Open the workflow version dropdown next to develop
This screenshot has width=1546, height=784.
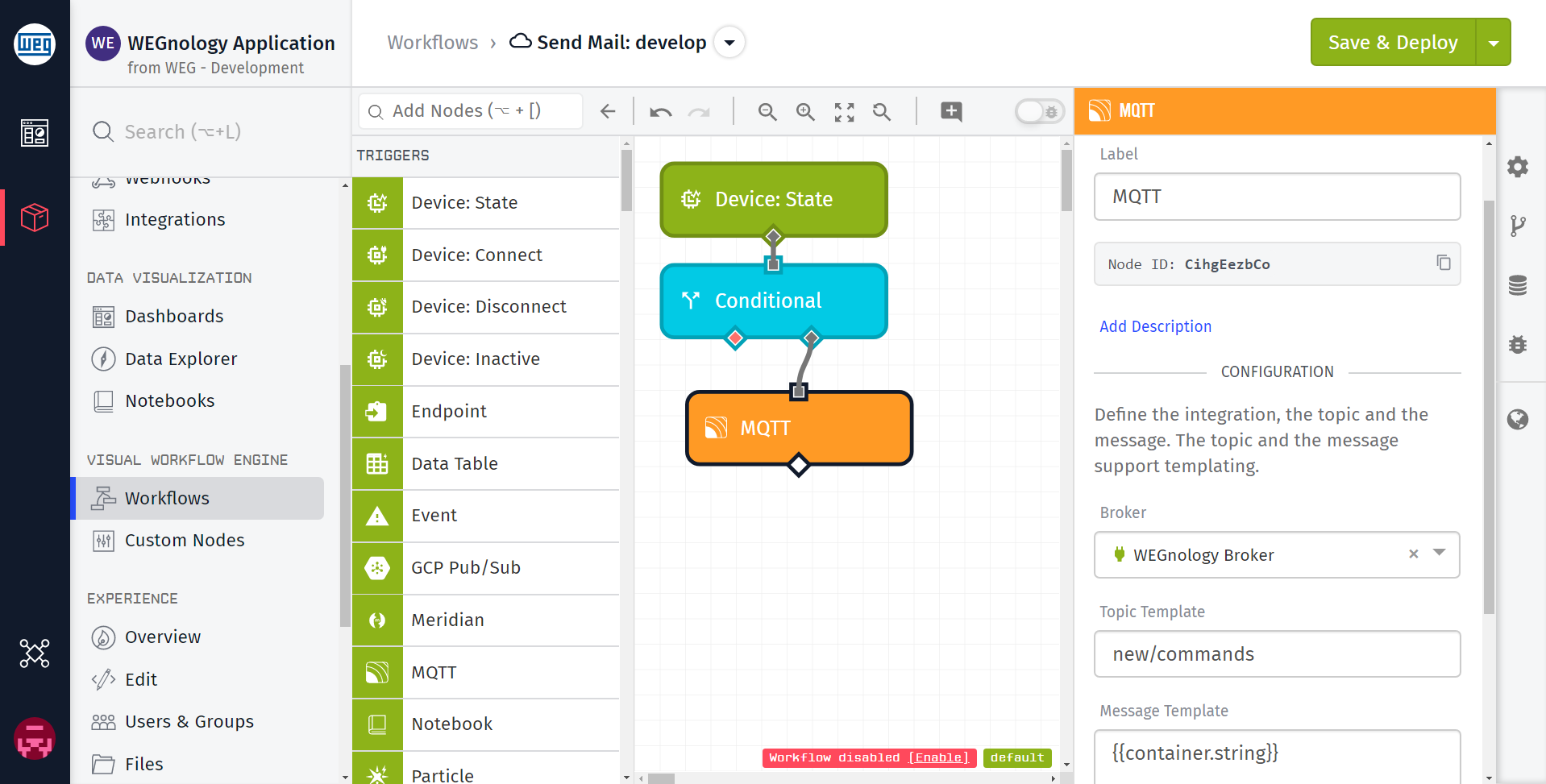coord(729,42)
